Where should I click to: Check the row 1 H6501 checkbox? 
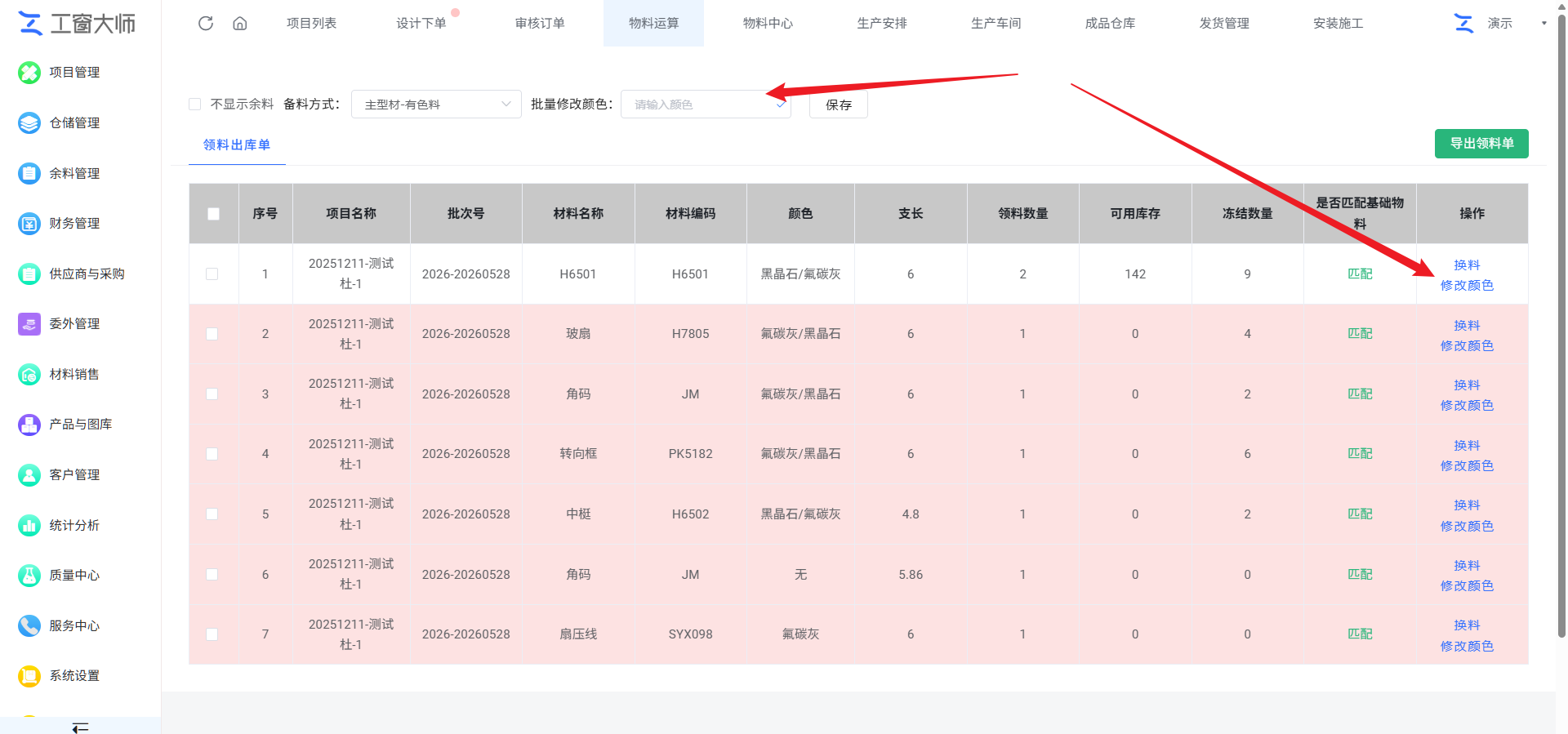212,274
